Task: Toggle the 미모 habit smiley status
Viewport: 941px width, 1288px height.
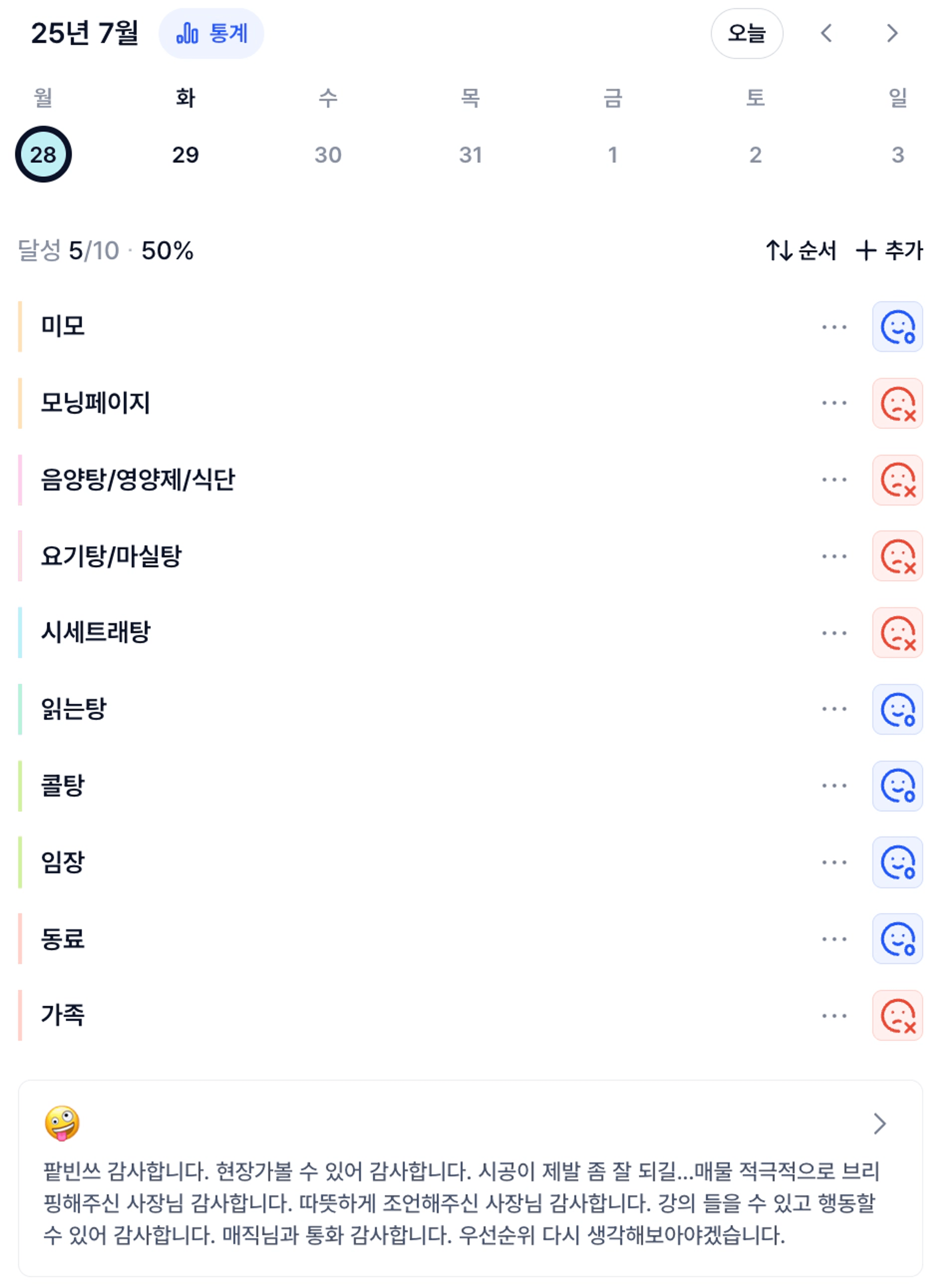Action: (897, 326)
